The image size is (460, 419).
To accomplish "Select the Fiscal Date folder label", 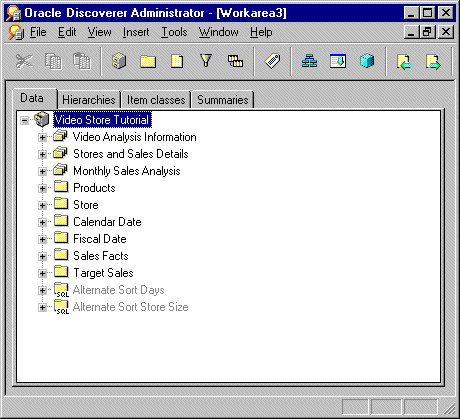I will coord(100,239).
